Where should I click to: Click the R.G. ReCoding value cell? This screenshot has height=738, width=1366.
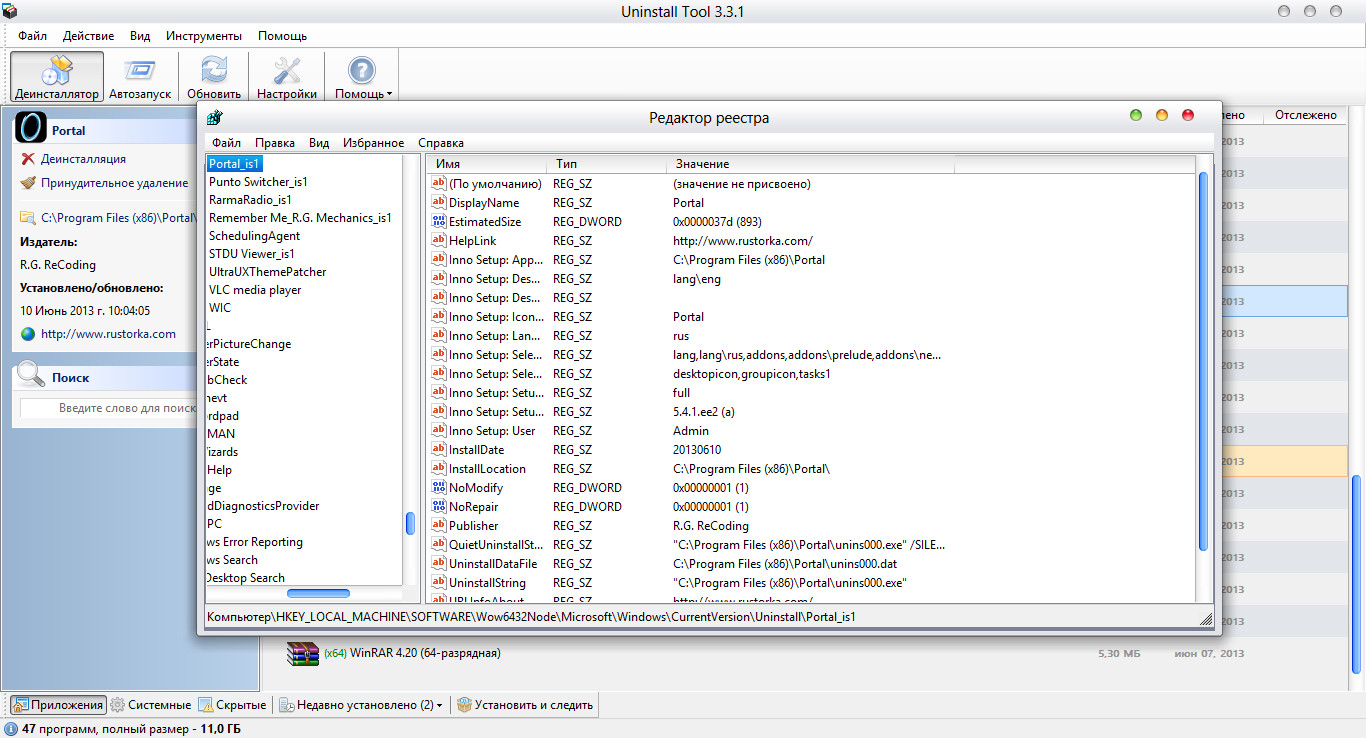tap(711, 526)
